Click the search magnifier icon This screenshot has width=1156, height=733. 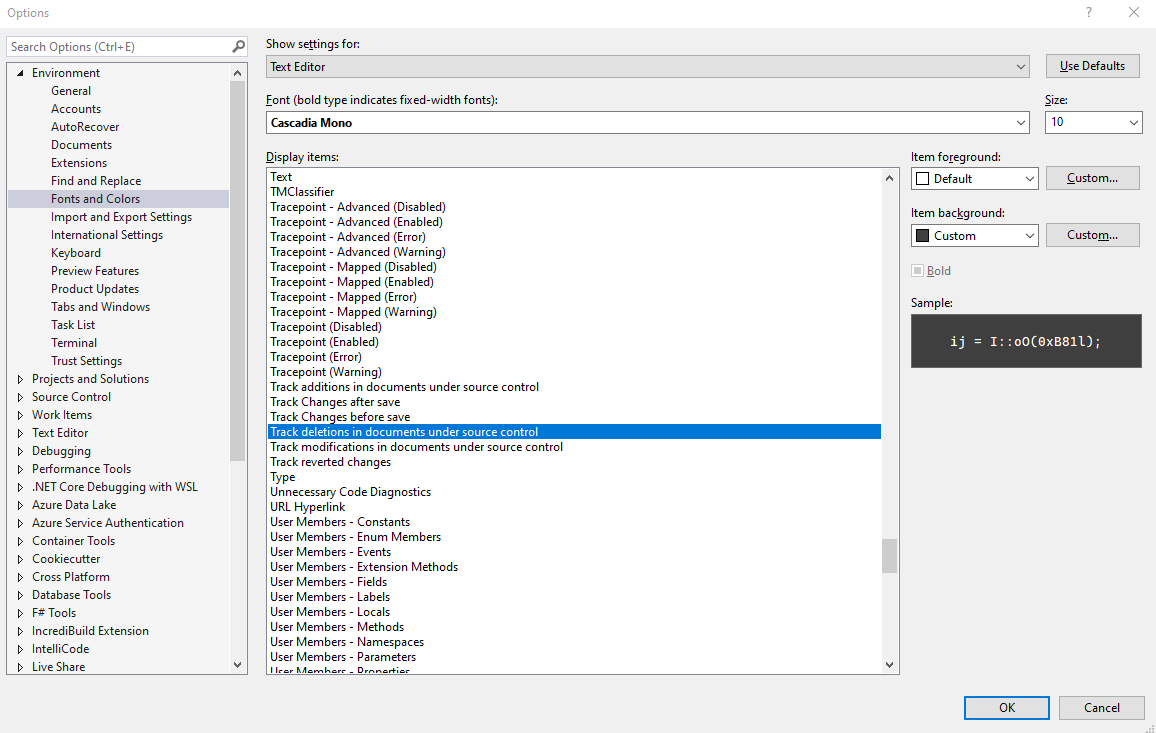237,46
